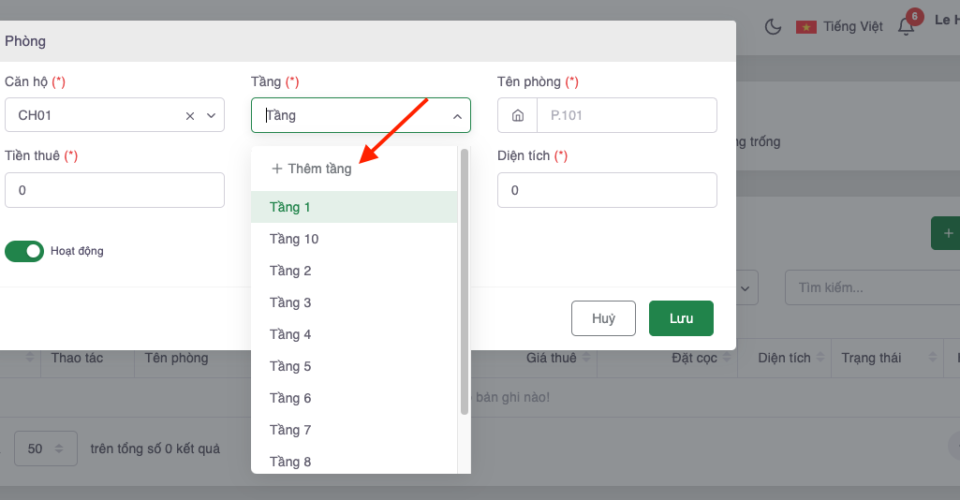The image size is (960, 500).
Task: Open the 50 page-size selector
Action: (x=47, y=449)
